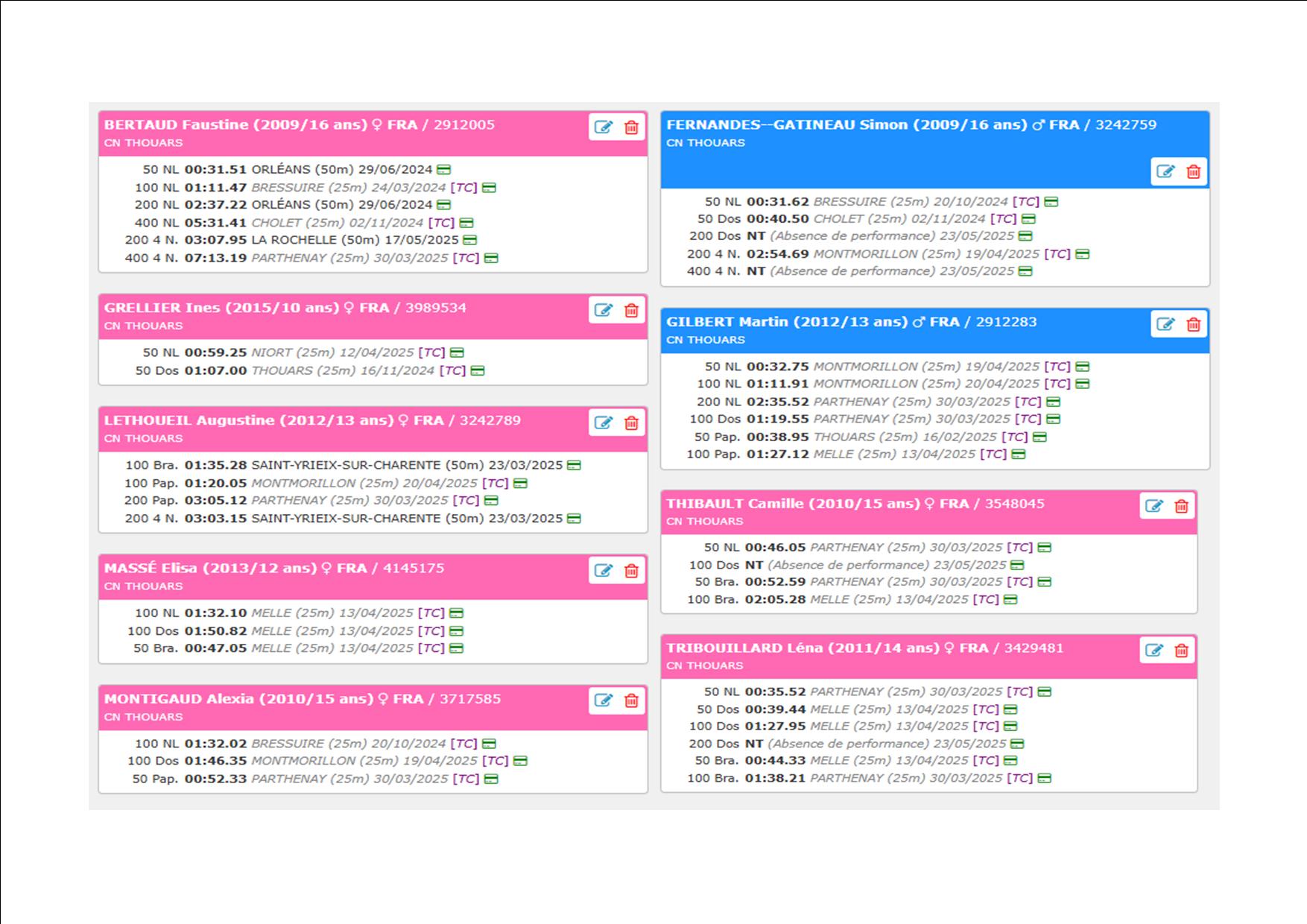1307x924 pixels.
Task: Click card icon on Tribouillard 50 NL 00:35.52
Action: click(1045, 692)
